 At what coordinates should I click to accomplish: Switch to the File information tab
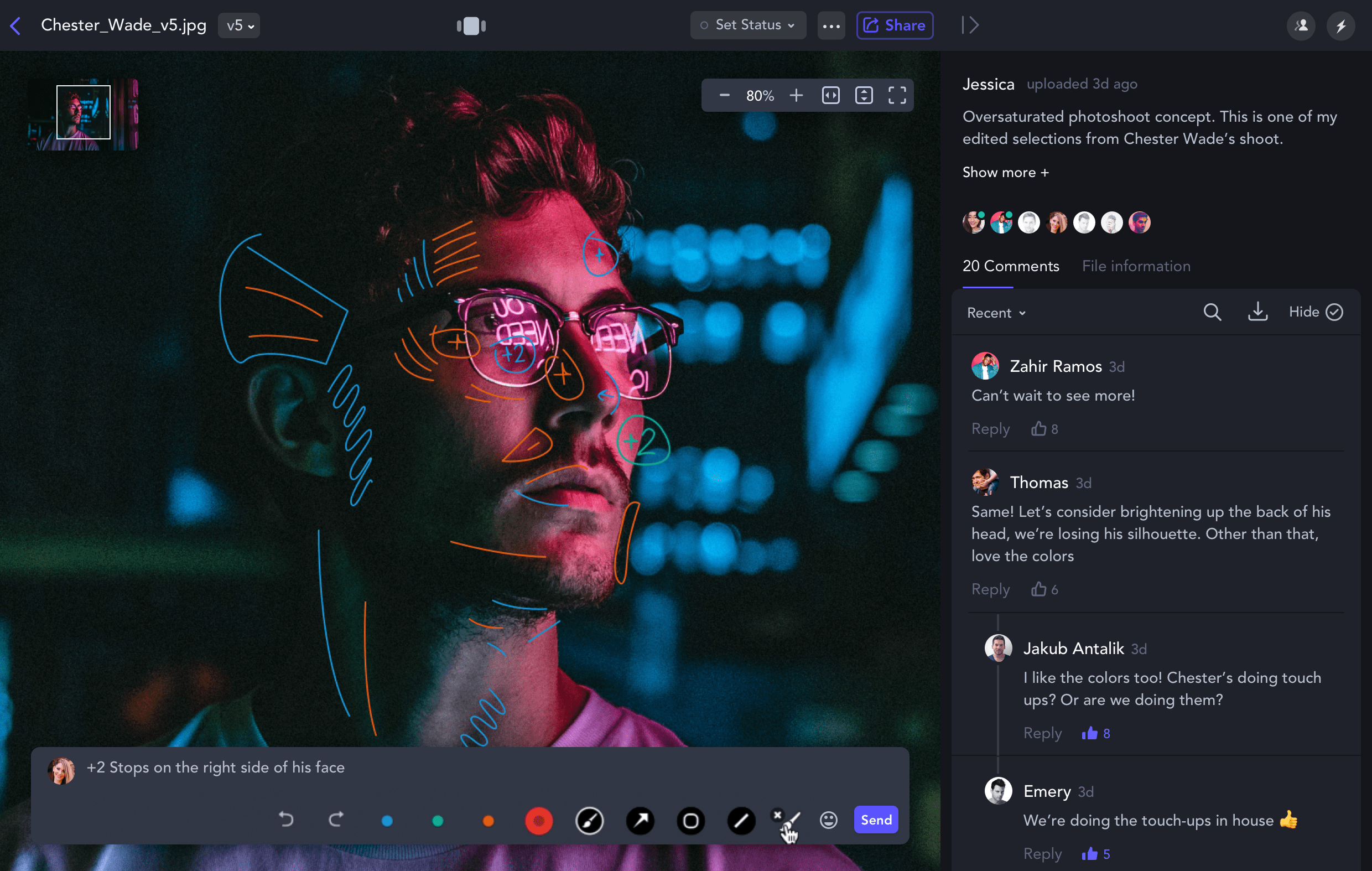pos(1136,266)
